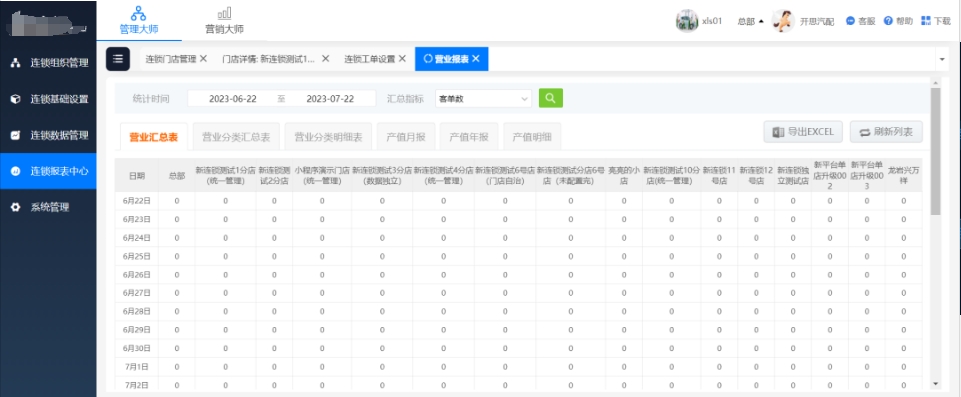Open 帮助 question-mark icon
The height and width of the screenshot is (397, 961).
pos(888,21)
